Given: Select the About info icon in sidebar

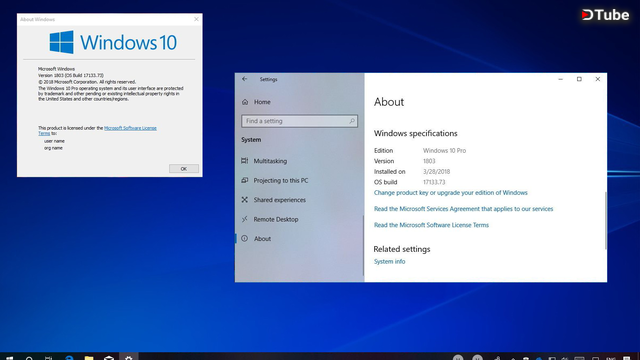Looking at the screenshot, I should click(244, 239).
